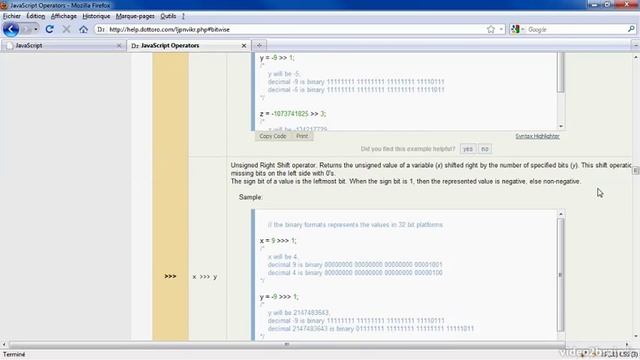Open the list all tabs dropdown
Image resolution: width=640 pixels, height=360 pixels.
pyautogui.click(x=636, y=45)
